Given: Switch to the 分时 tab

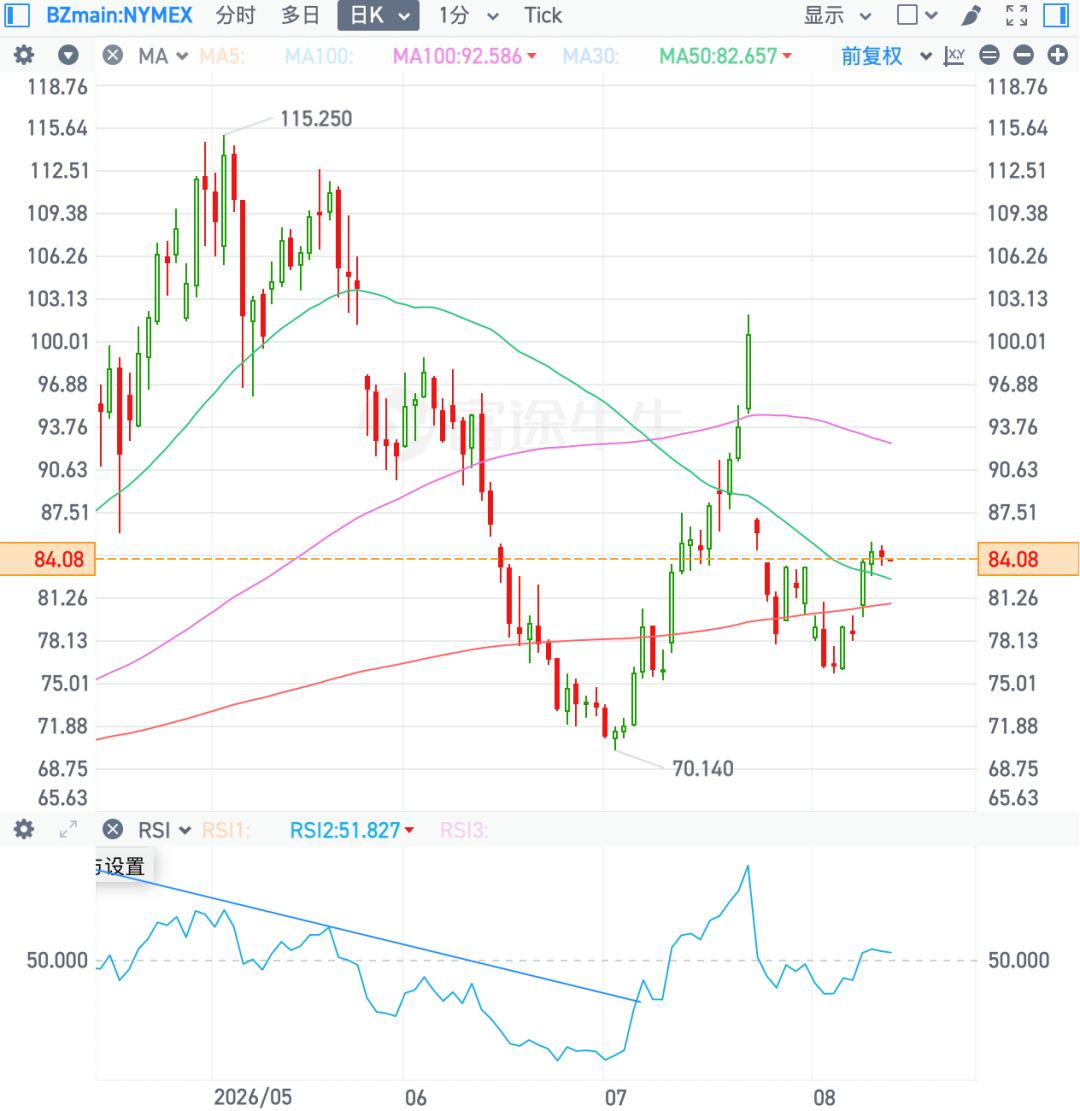Looking at the screenshot, I should click(x=235, y=15).
